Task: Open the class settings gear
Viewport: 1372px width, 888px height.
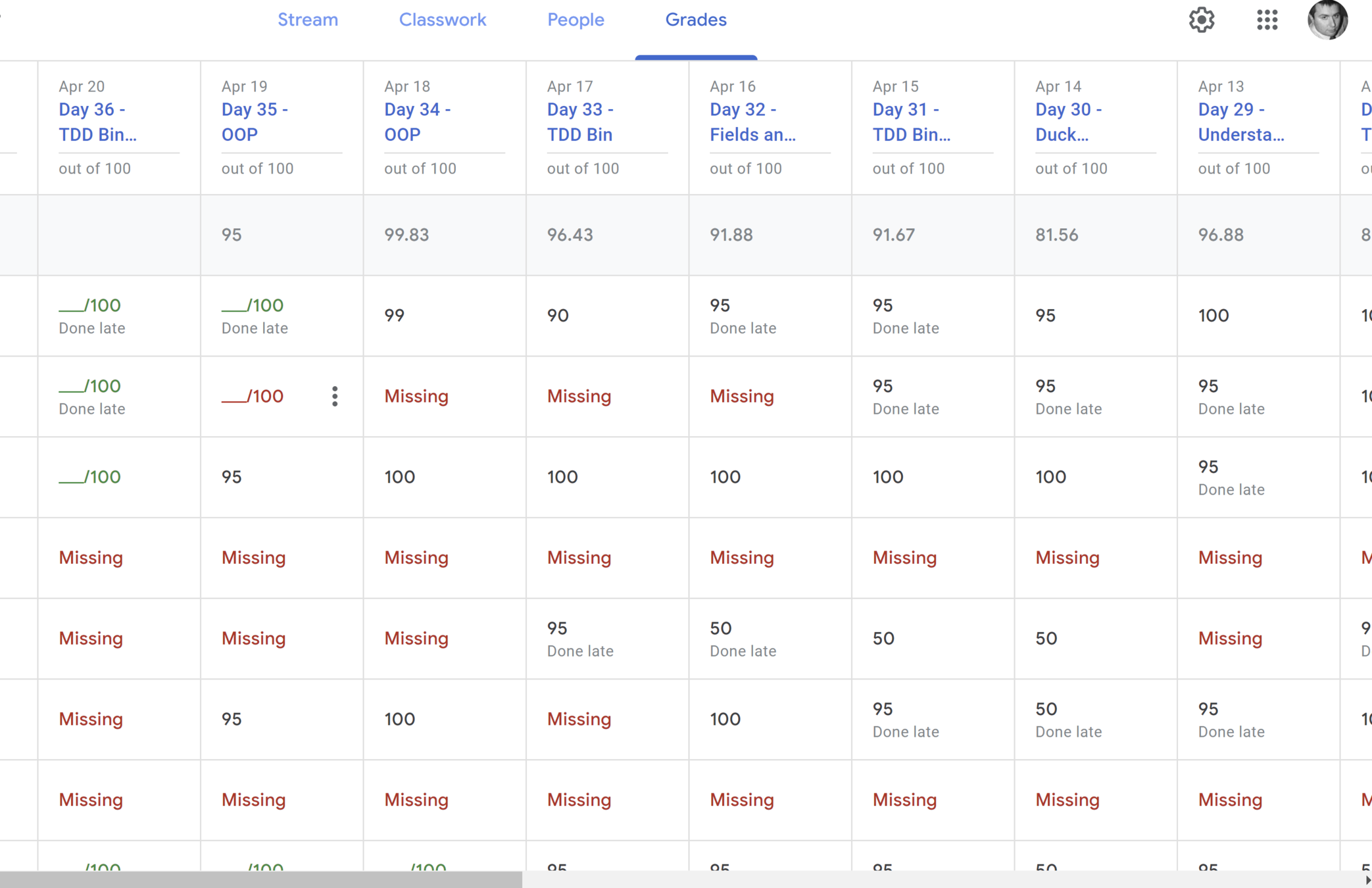Action: (1201, 20)
